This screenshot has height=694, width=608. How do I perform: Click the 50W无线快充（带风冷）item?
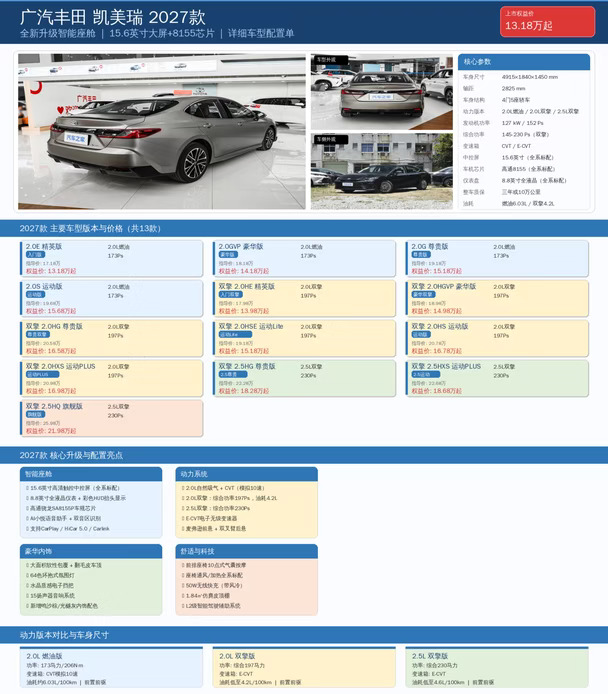[212, 586]
